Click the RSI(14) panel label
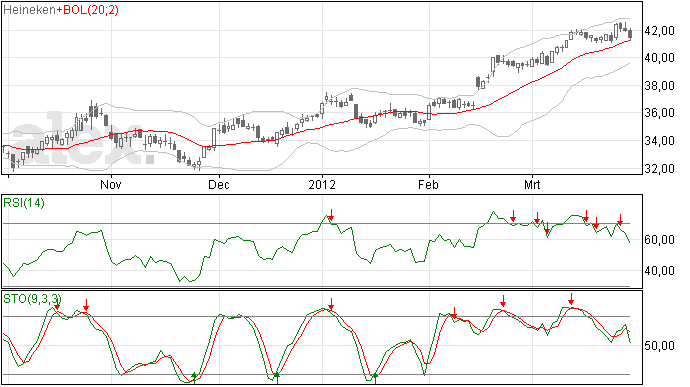 (x=24, y=203)
